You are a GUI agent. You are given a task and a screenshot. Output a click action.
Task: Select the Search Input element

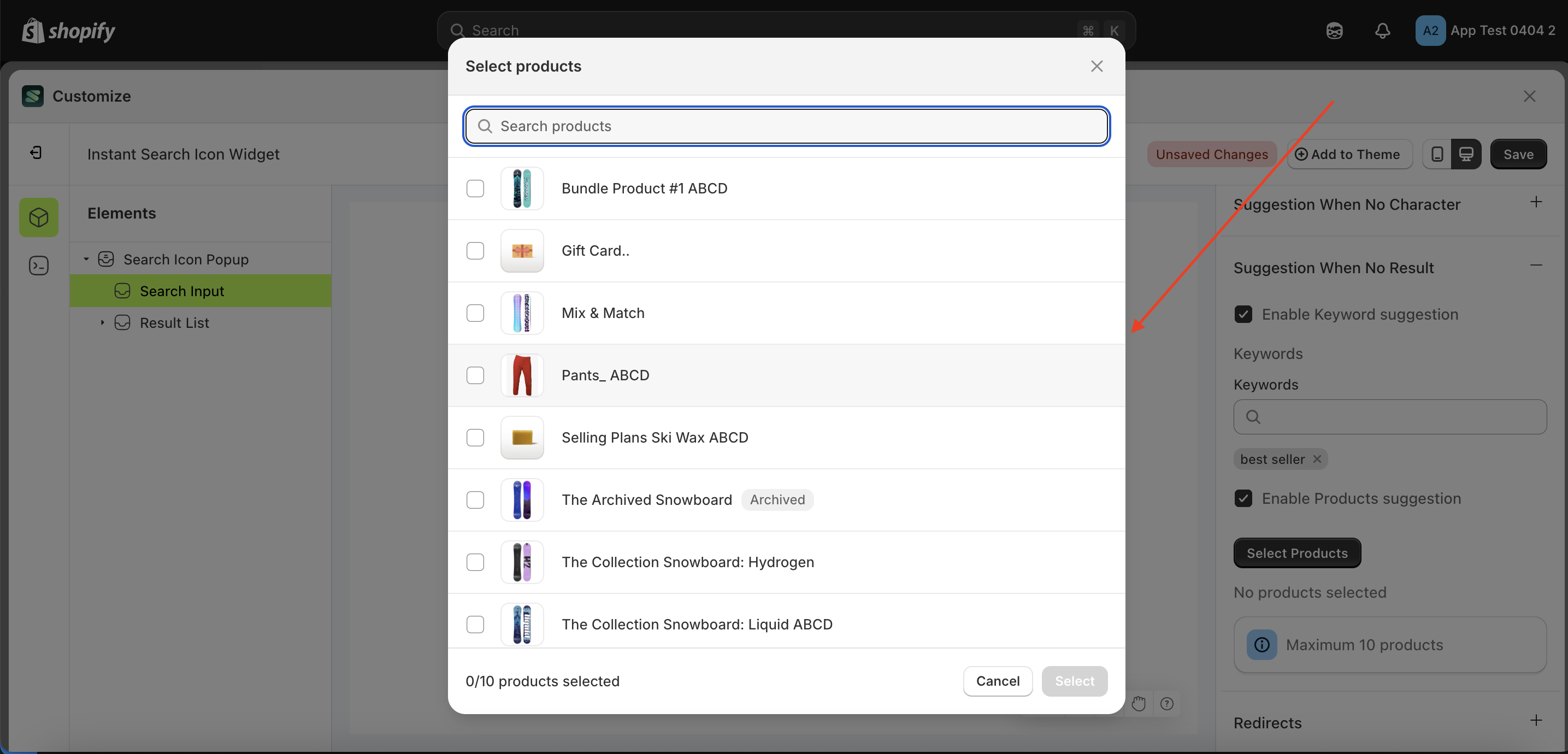point(184,291)
